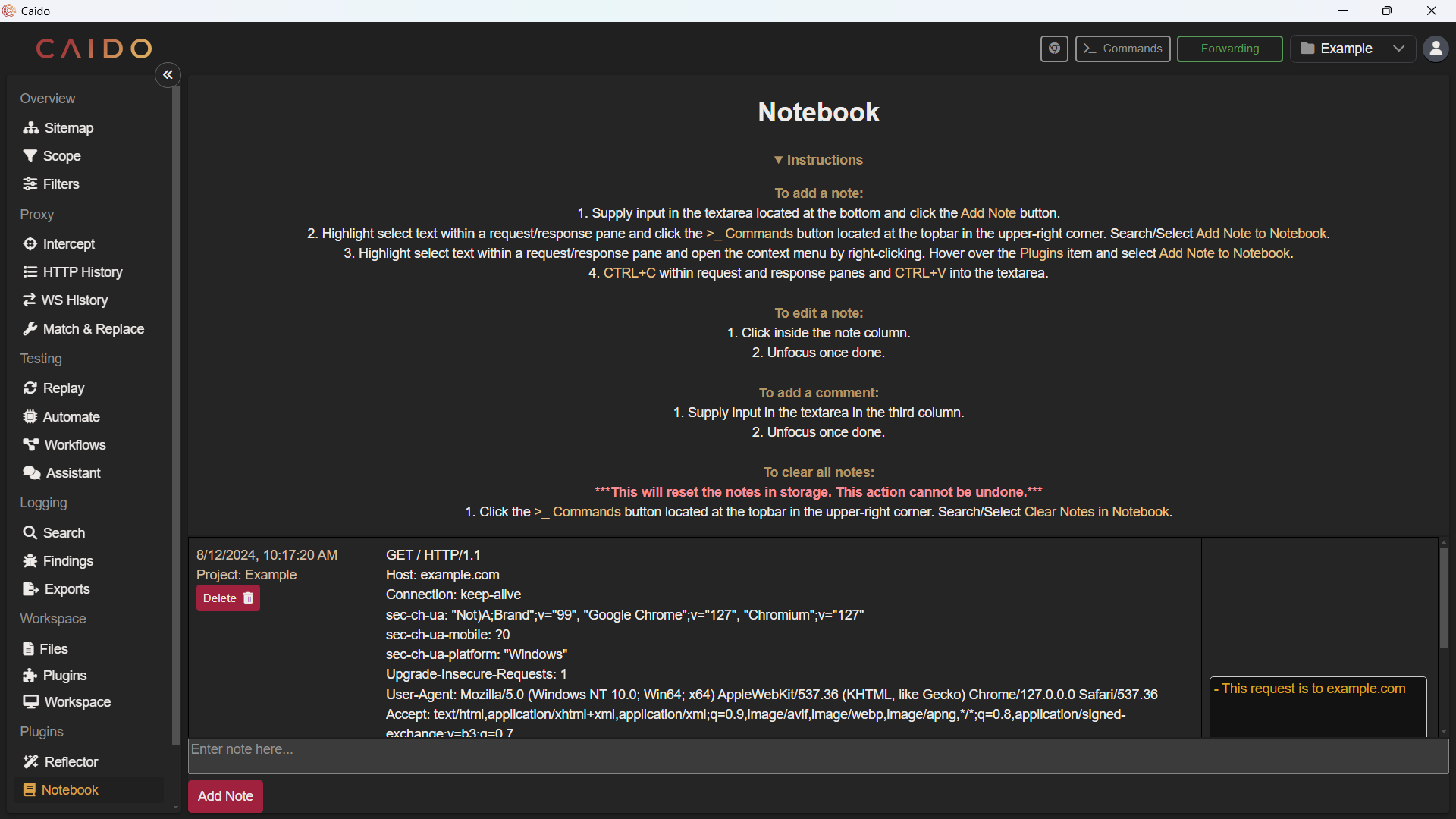
Task: Open the Example project dropdown
Action: pyautogui.click(x=1353, y=49)
